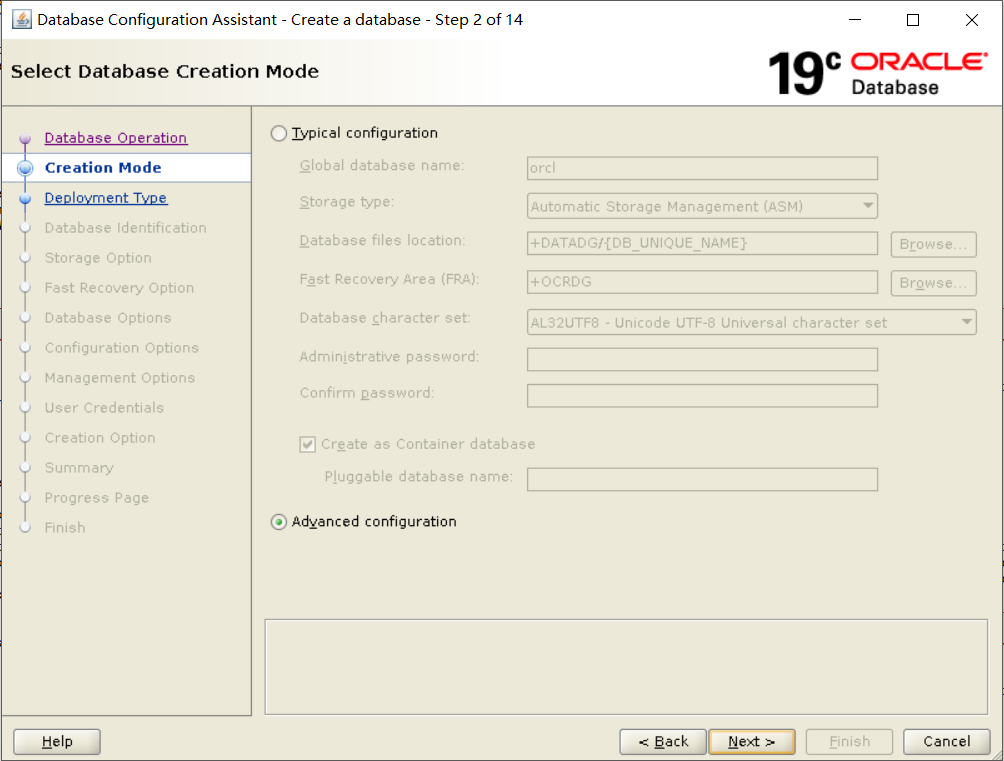
Task: Click the disabled Finish button
Action: 849,742
